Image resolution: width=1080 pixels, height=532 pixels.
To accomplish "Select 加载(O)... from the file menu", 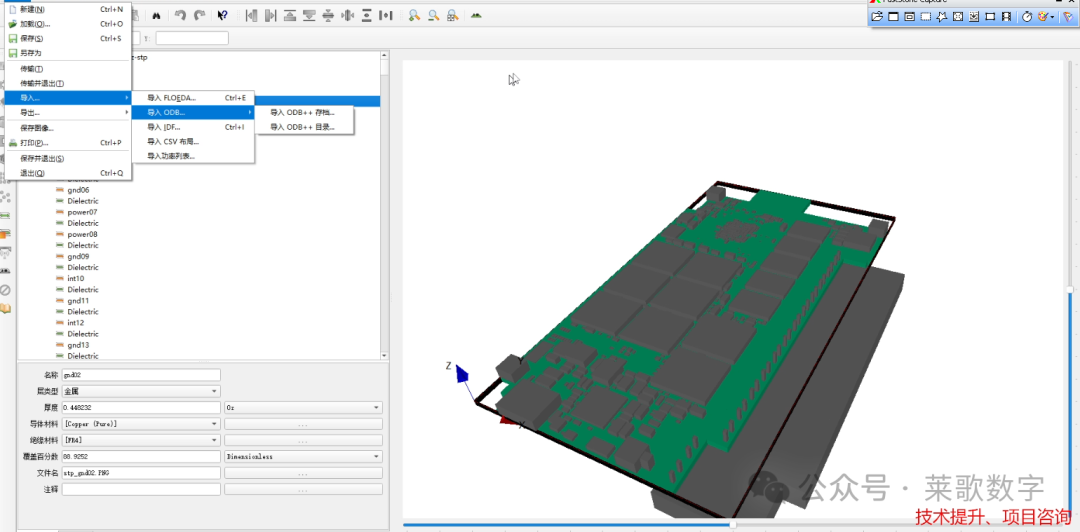I will point(68,24).
